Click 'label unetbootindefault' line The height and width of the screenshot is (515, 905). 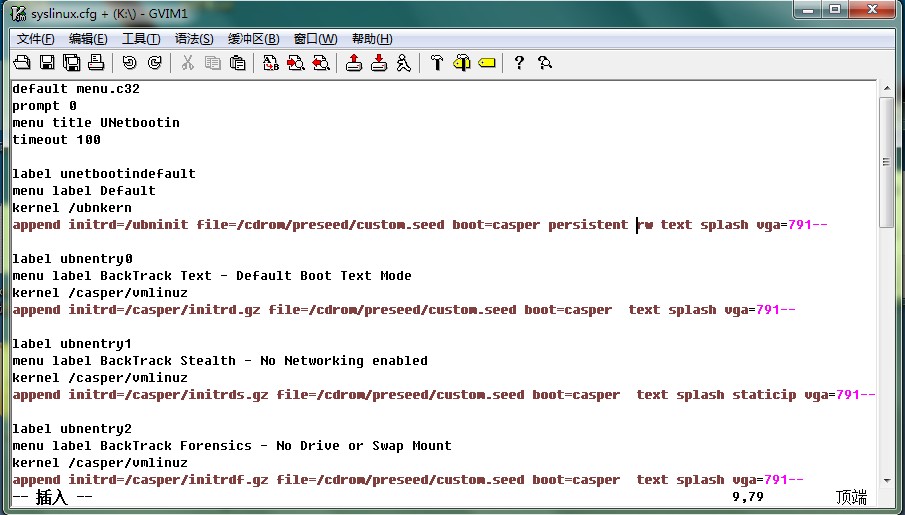[x=104, y=173]
